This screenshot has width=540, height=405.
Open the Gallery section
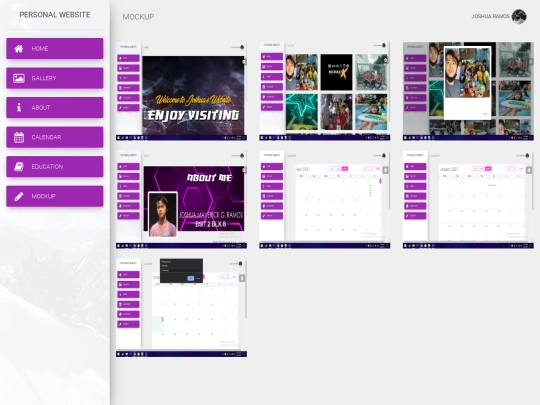[x=55, y=78]
